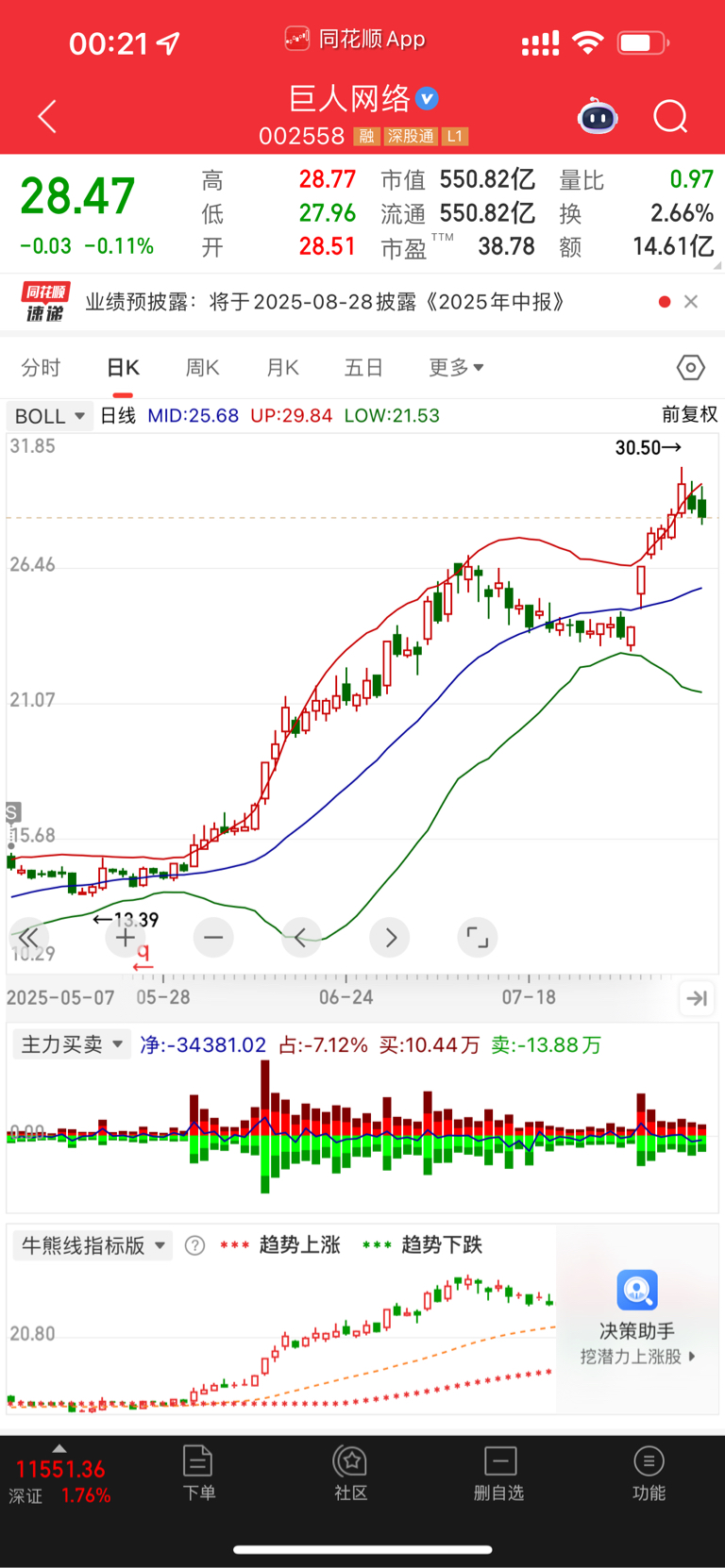
Task: Tap the red dot next to the notice banner
Action: [665, 302]
